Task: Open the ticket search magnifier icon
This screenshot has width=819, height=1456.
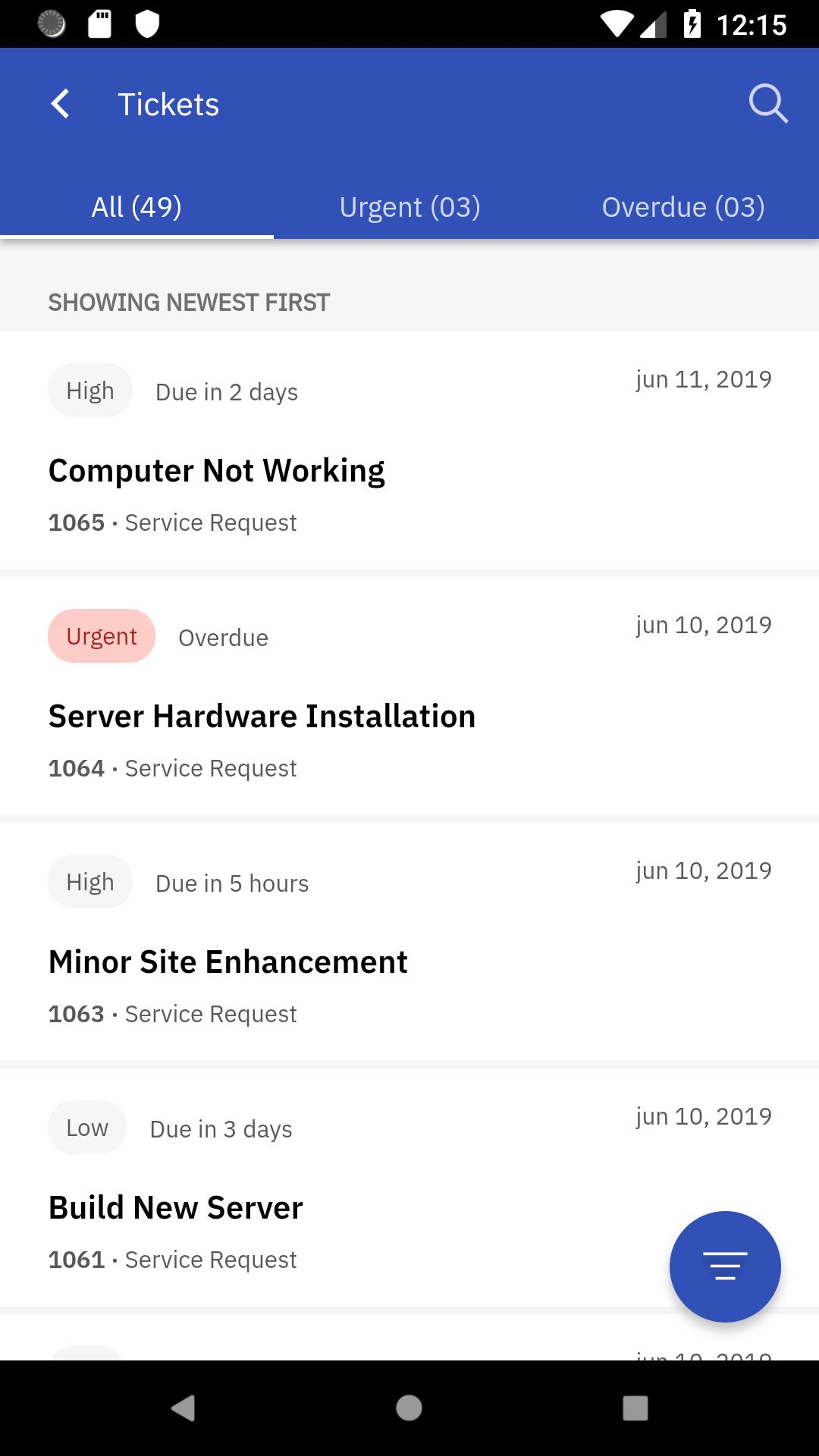Action: point(768,104)
